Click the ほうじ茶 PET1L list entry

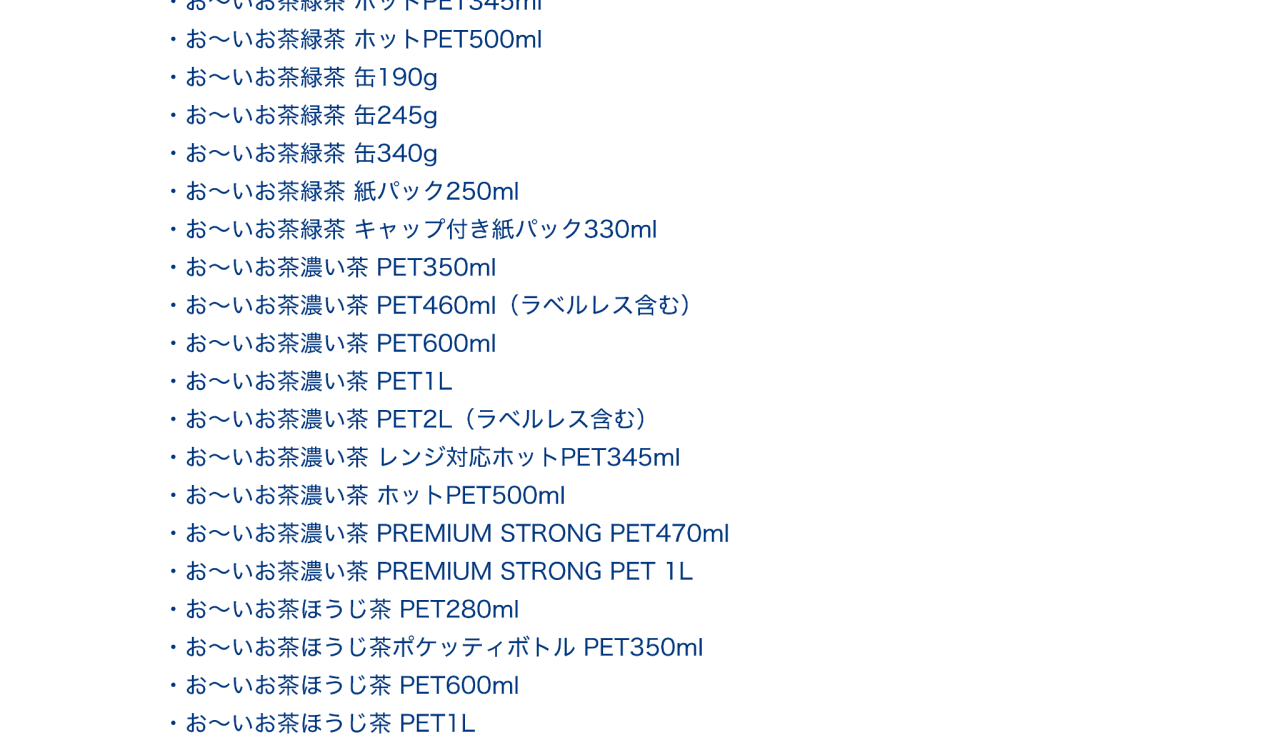coord(330,724)
